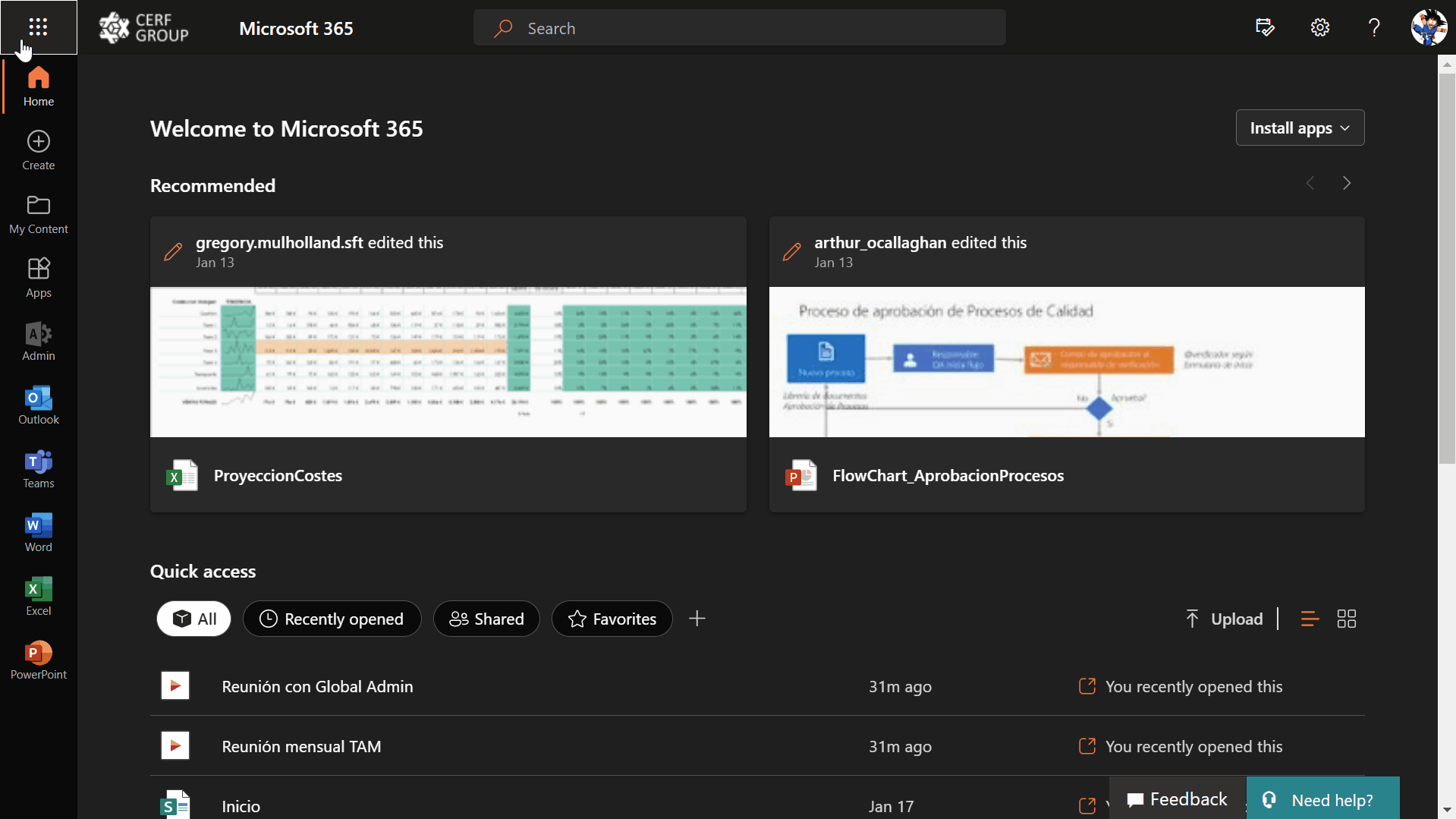Switch to list view

click(1310, 619)
